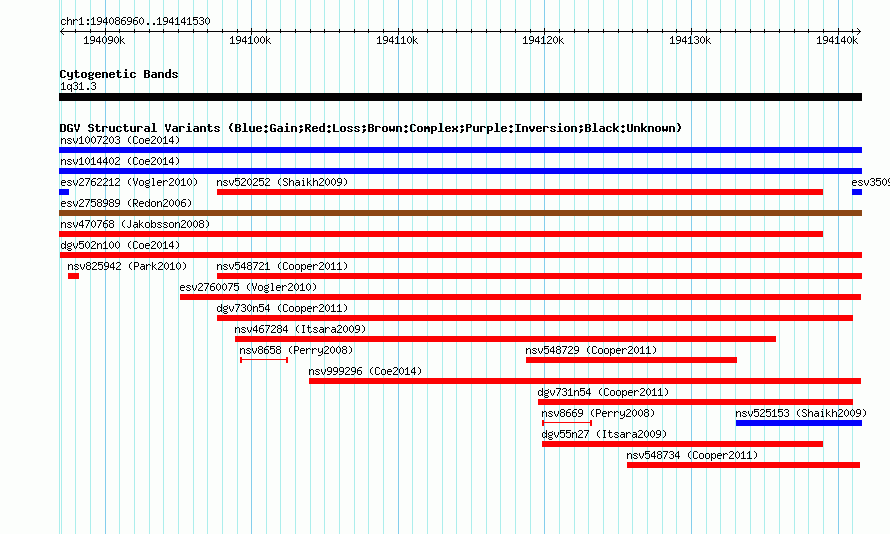This screenshot has height=534, width=890.
Task: Click the cut-off esv3509 blue bar at right edge
Action: tap(857, 192)
